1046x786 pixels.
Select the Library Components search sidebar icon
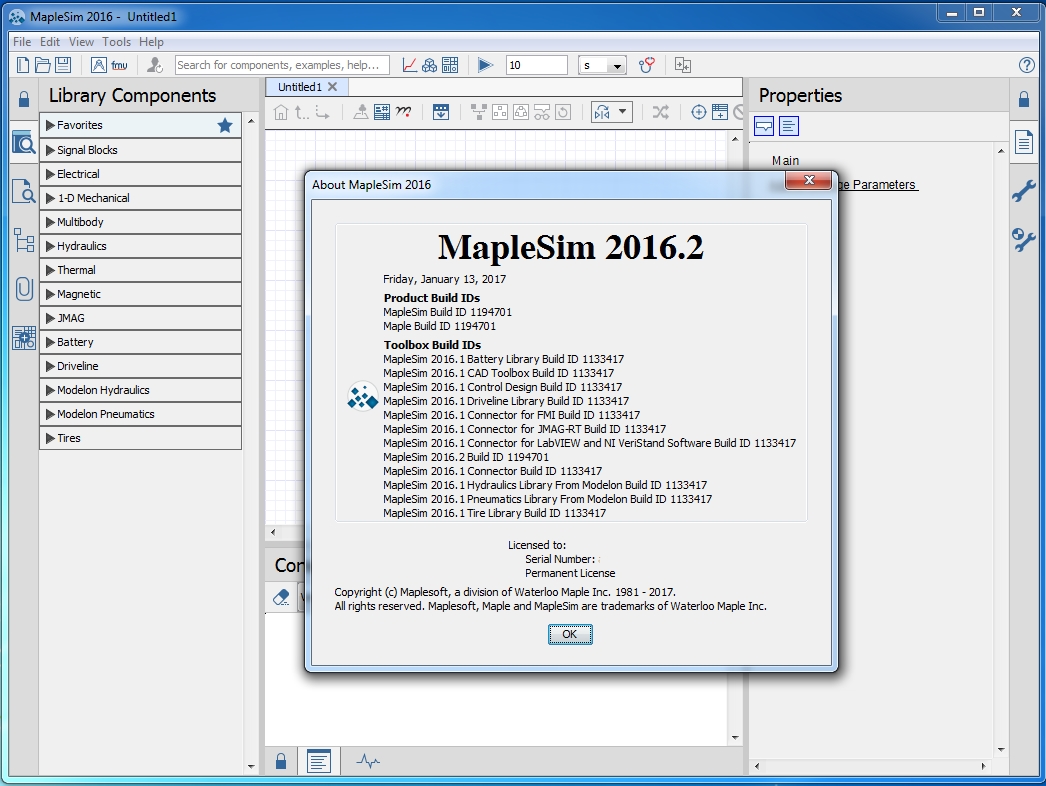click(x=24, y=142)
